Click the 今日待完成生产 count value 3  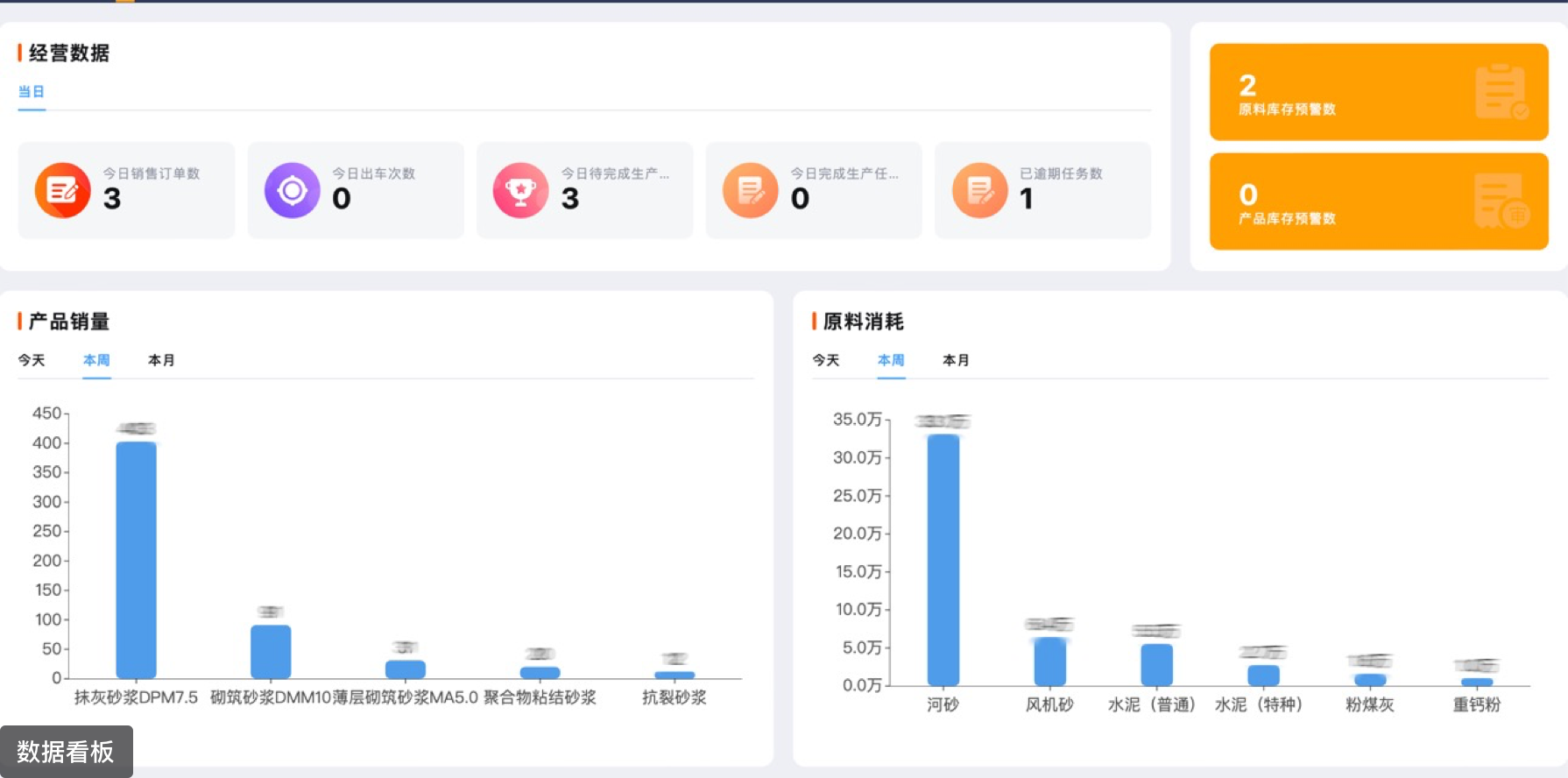[x=570, y=199]
